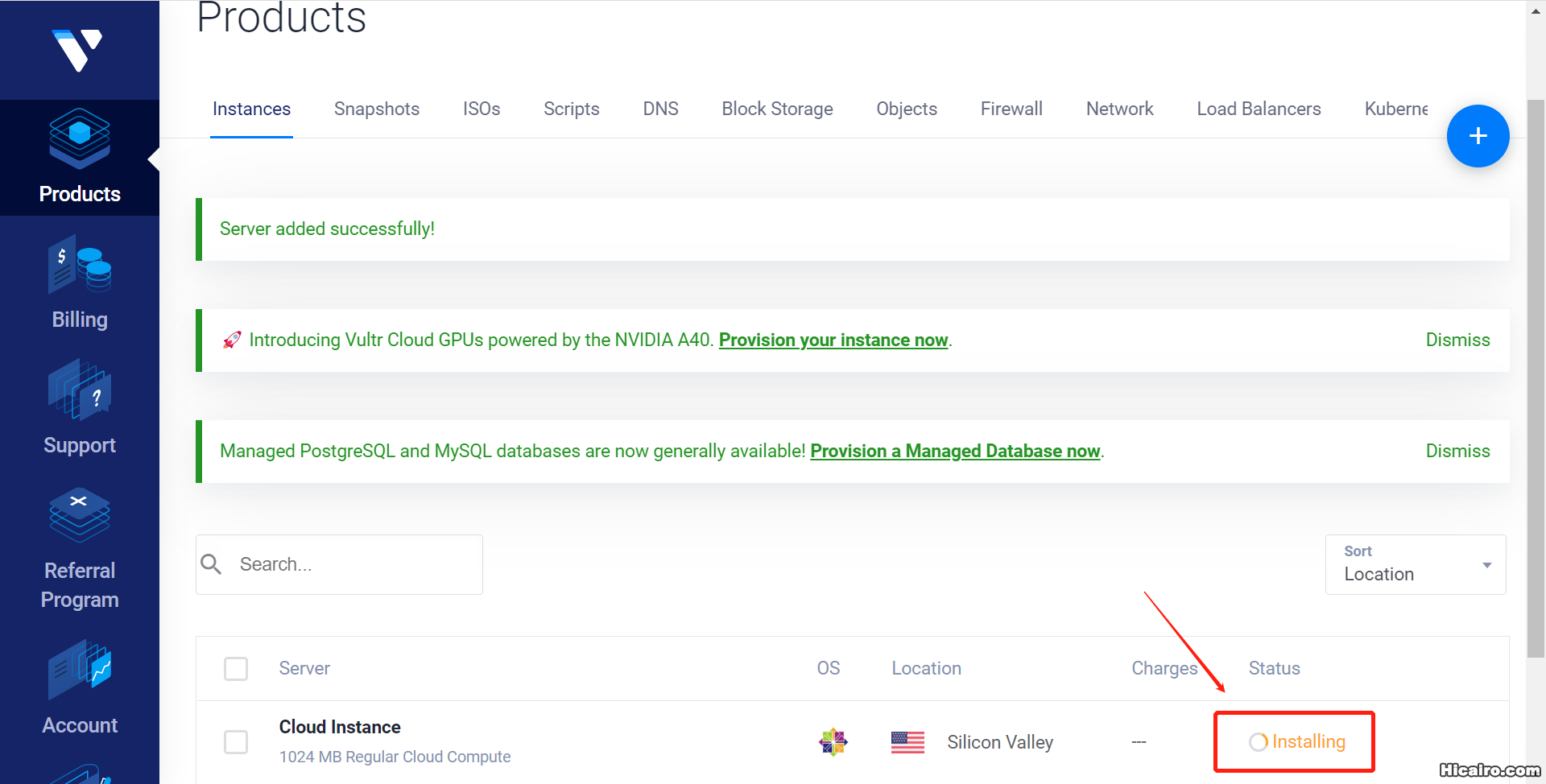Click the page vertical scrollbar
Image resolution: width=1546 pixels, height=784 pixels.
pyautogui.click(x=1536, y=378)
